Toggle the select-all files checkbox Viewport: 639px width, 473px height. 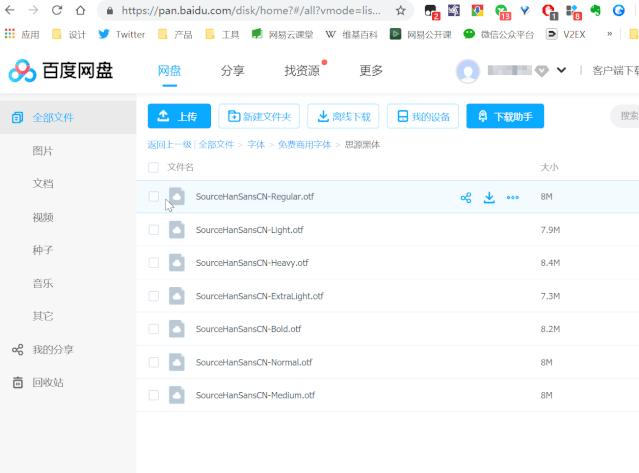tap(154, 167)
